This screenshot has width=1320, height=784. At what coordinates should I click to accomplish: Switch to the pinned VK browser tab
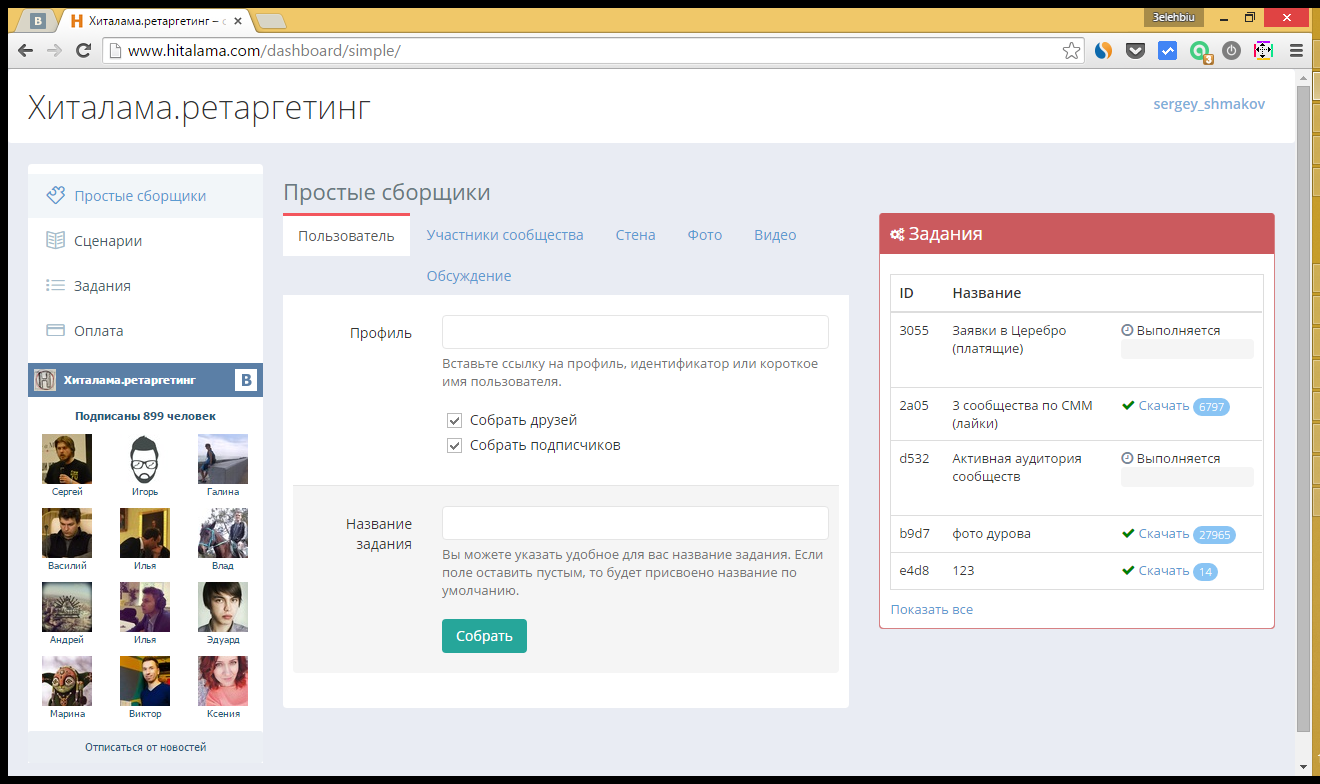pyautogui.click(x=37, y=20)
